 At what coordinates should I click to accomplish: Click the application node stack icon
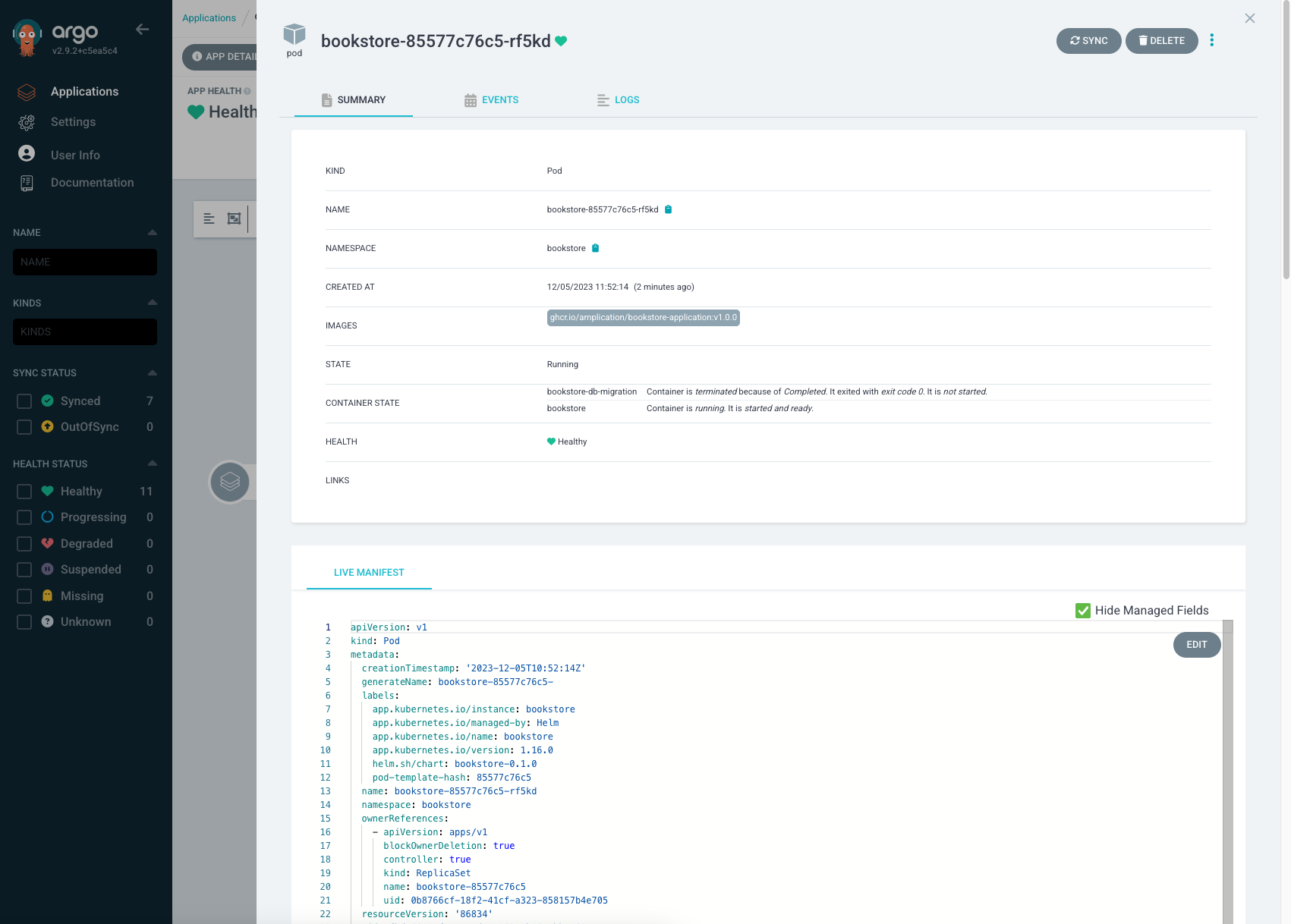[x=230, y=482]
